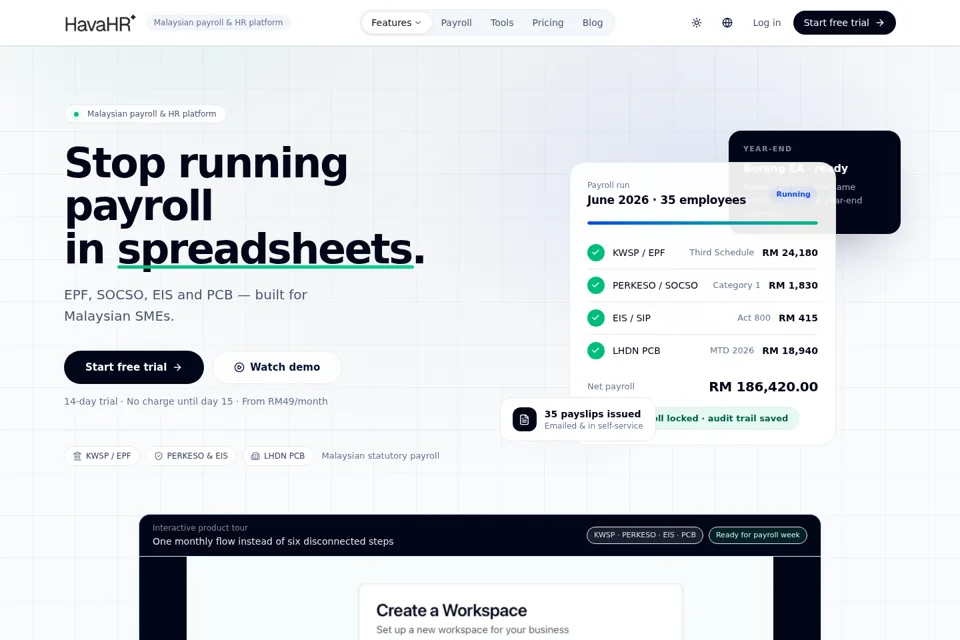
Task: Click the Third Schedule label
Action: pos(721,252)
